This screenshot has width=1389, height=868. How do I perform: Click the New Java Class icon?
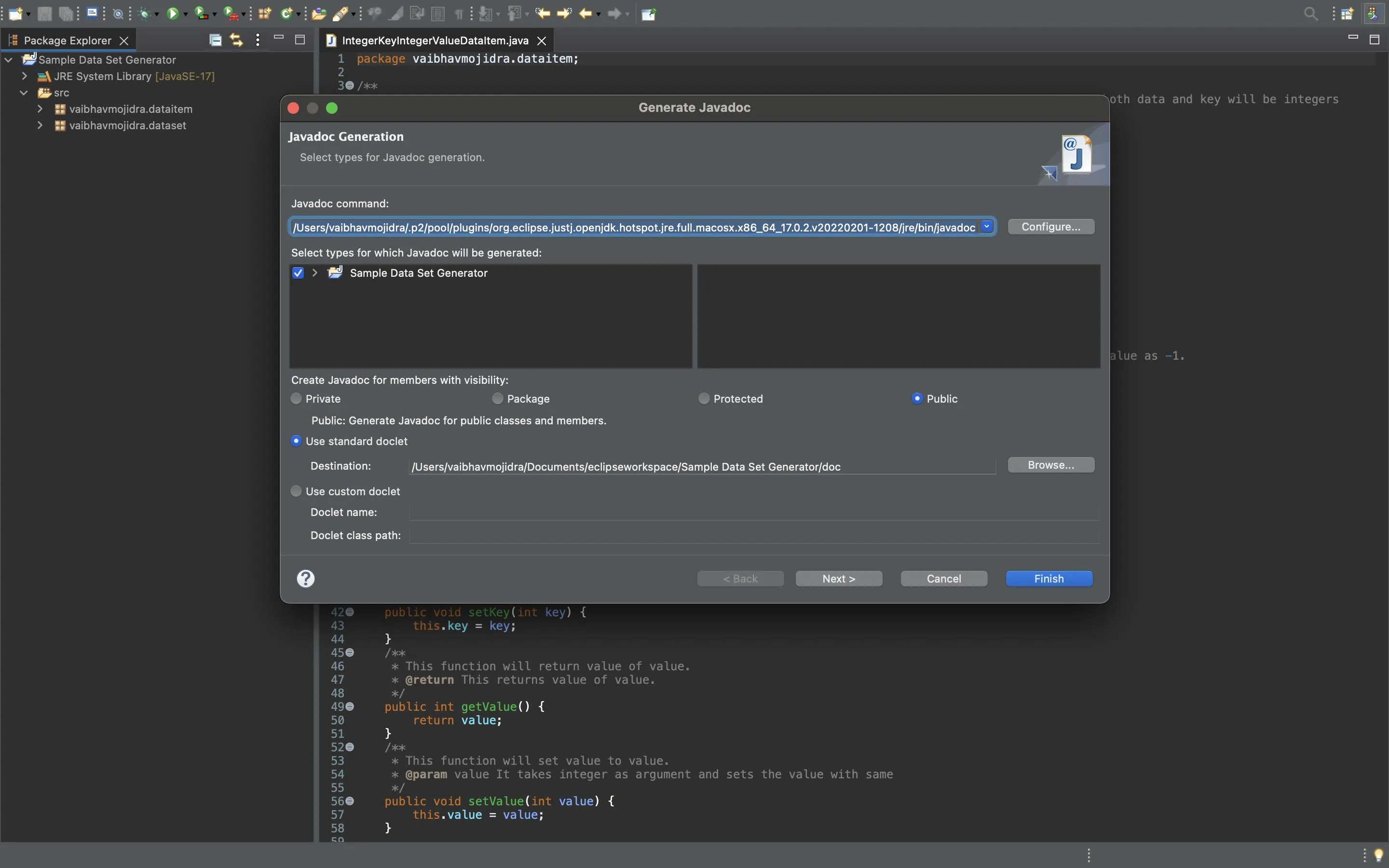point(286,13)
